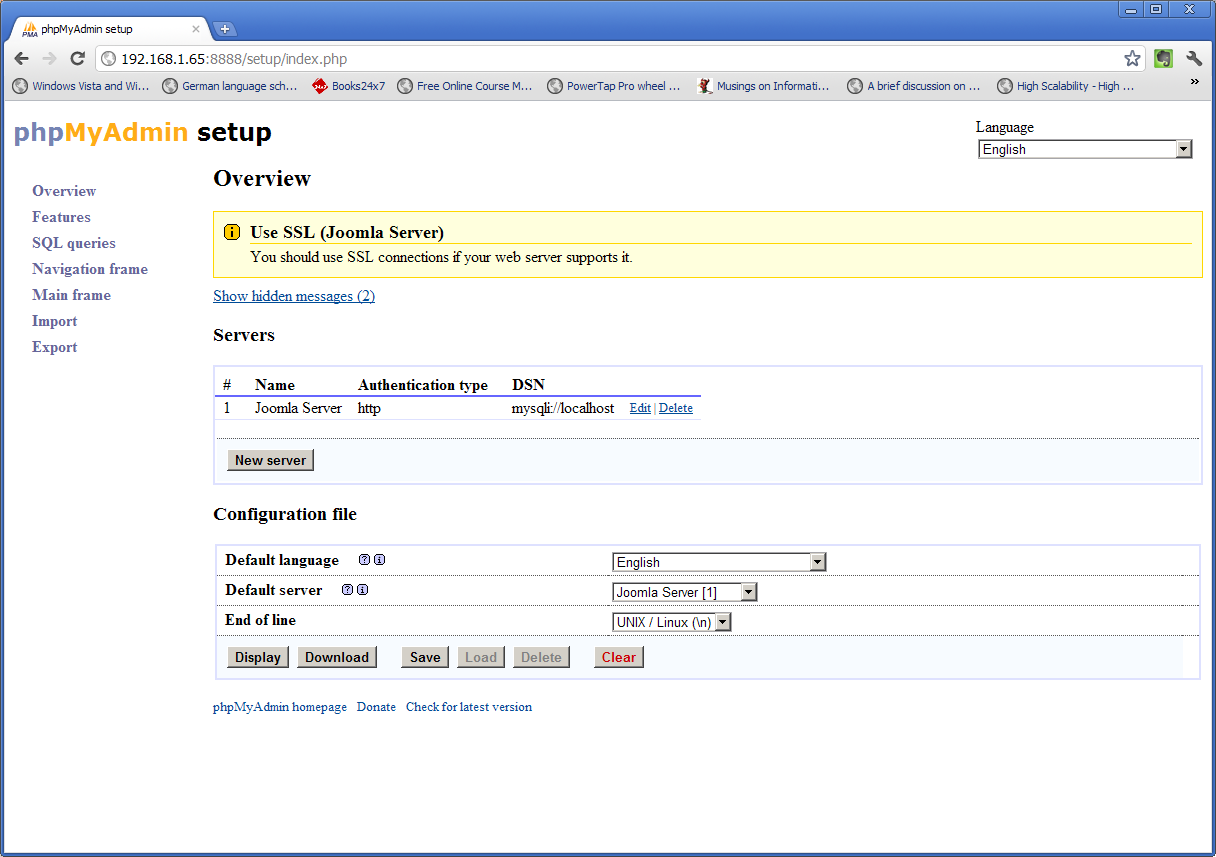Open the browser wrench menu
The width and height of the screenshot is (1216, 857).
coord(1194,58)
